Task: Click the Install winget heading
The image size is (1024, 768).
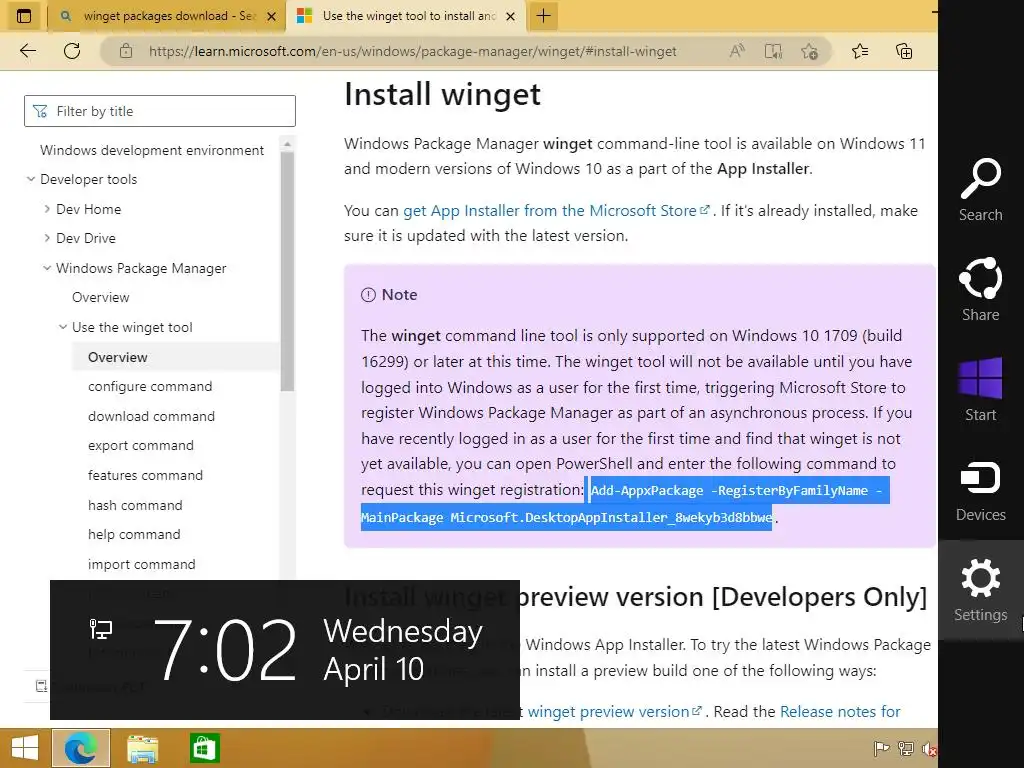Action: coord(442,94)
